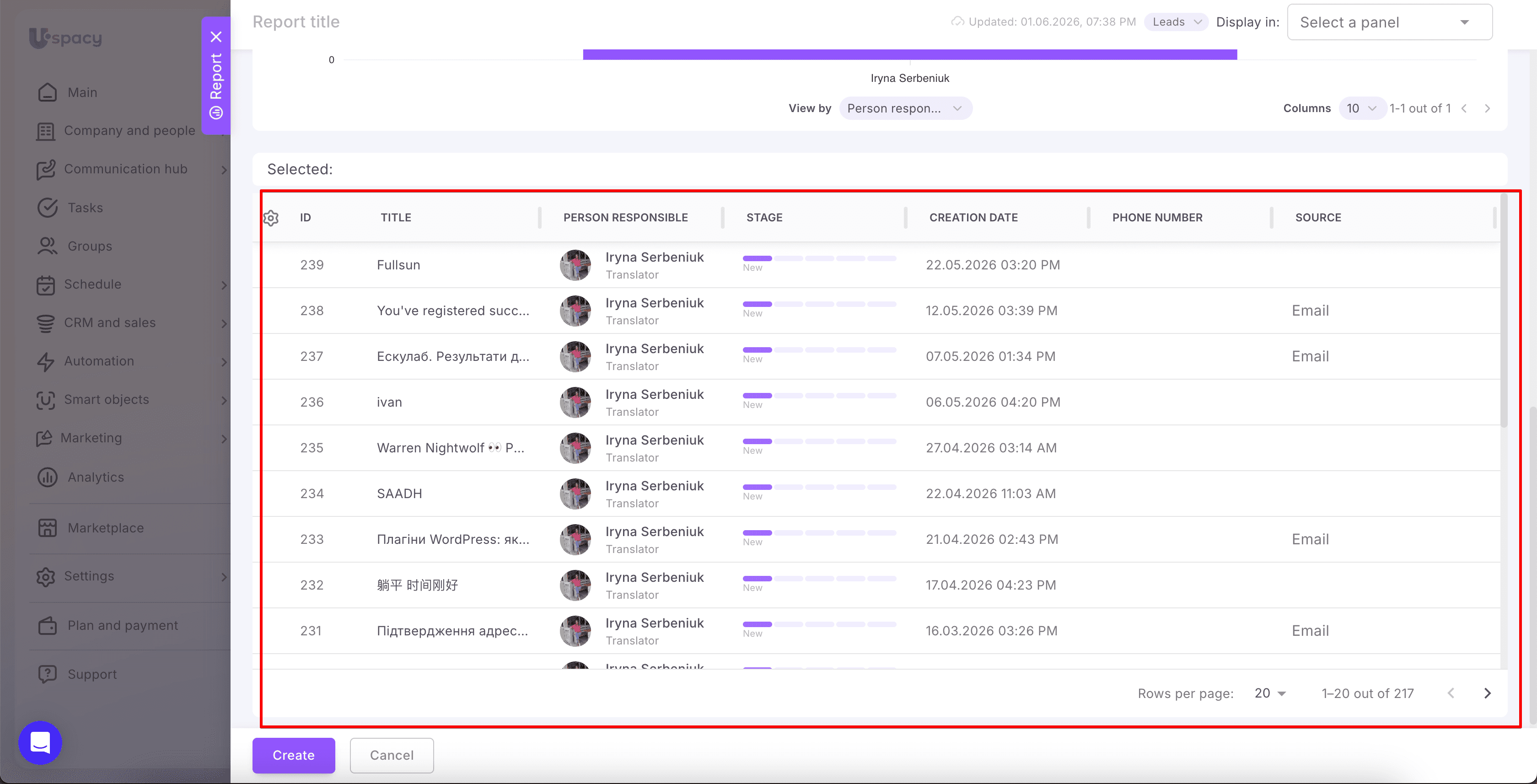
Task: Click Smart objects icon
Action: tap(46, 400)
